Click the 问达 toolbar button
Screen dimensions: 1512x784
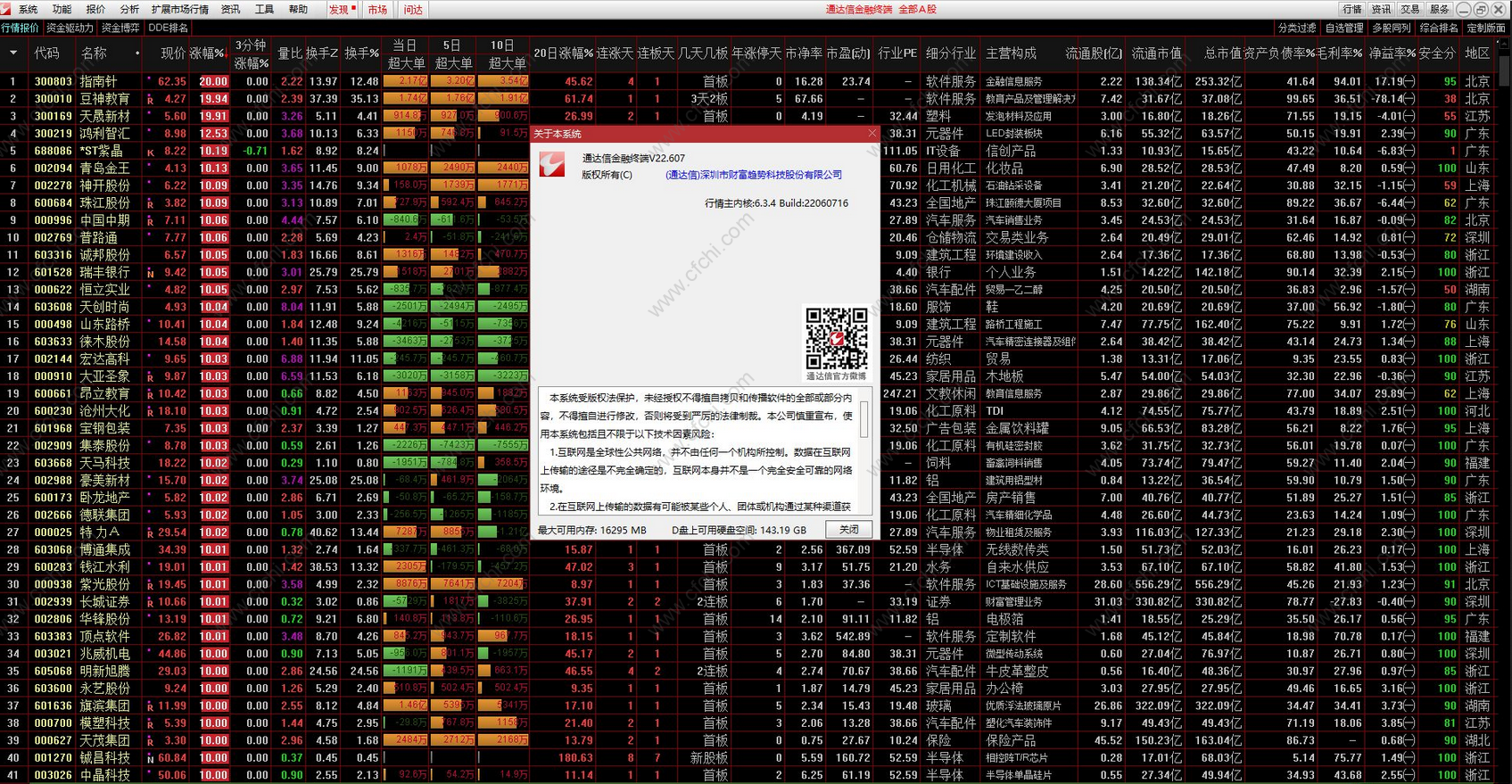[x=413, y=9]
